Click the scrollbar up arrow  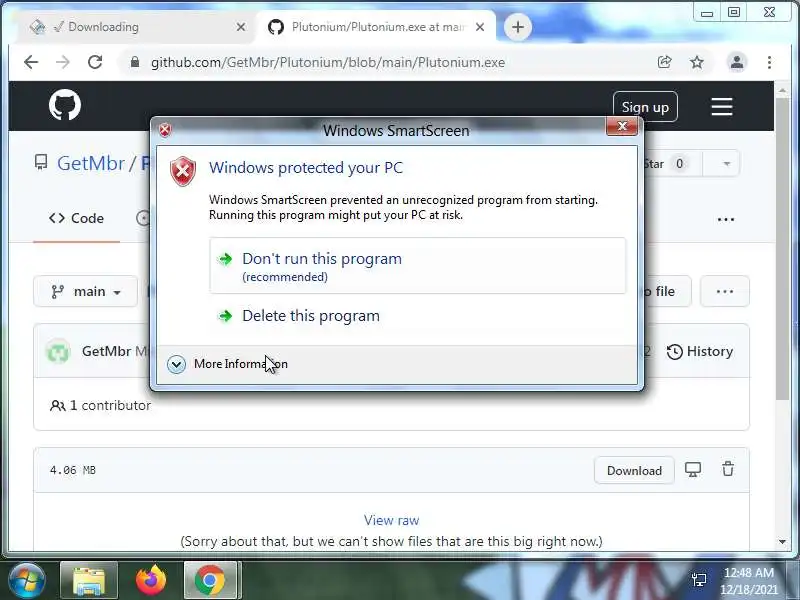click(782, 90)
